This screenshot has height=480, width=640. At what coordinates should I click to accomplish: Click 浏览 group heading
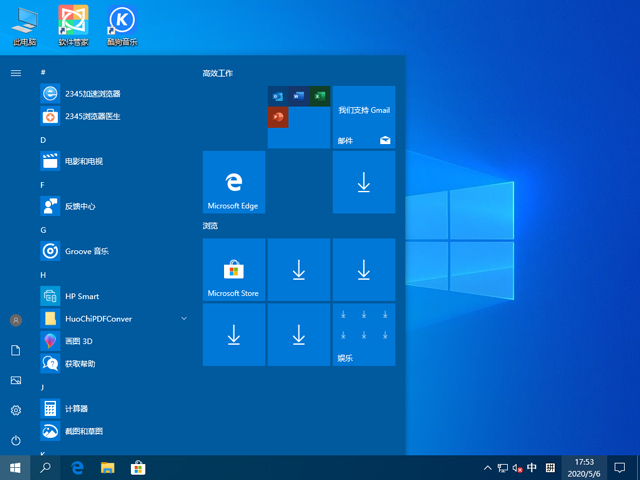coord(210,226)
